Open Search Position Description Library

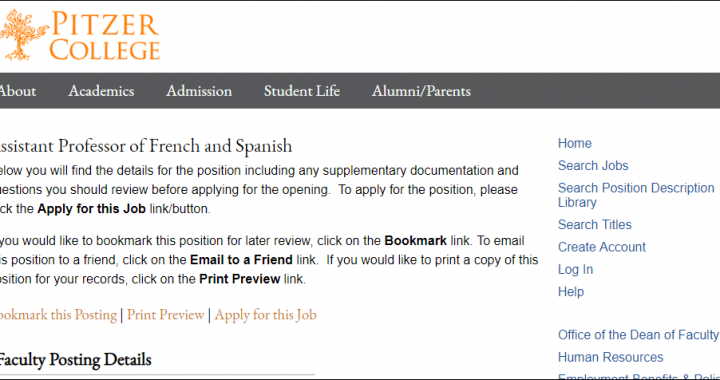(636, 195)
